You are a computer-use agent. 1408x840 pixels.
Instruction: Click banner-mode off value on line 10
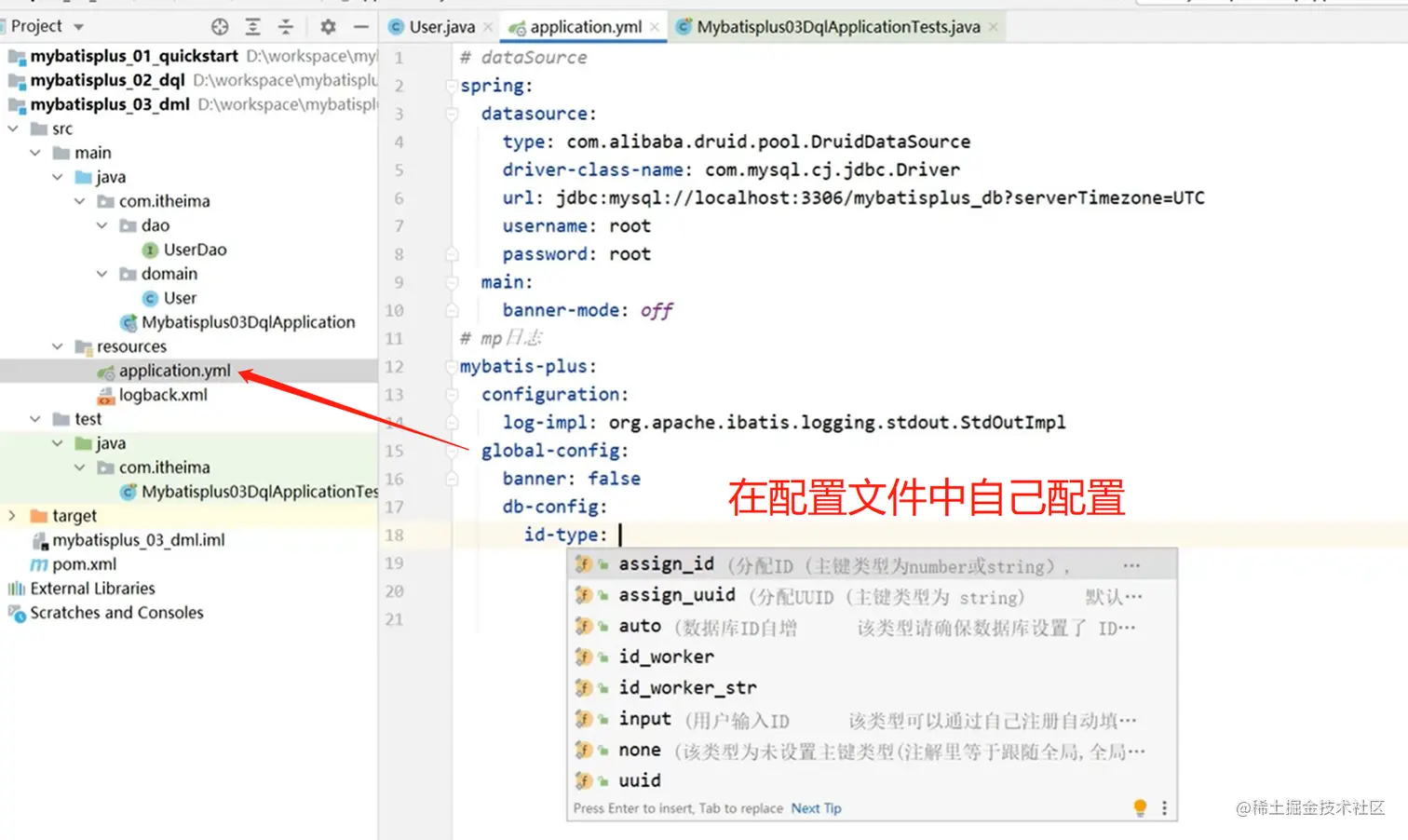click(656, 310)
